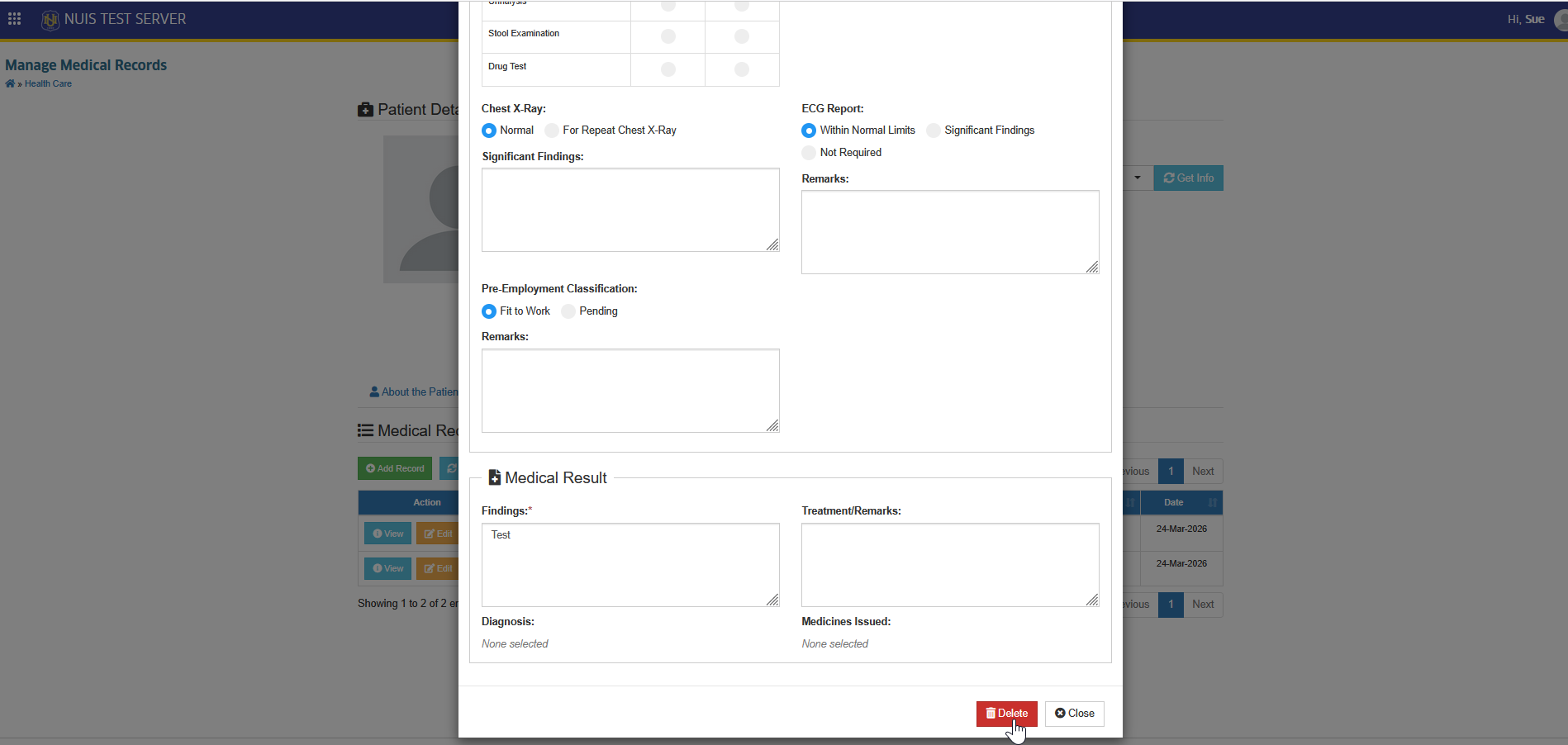Click Add Record button
1568x745 pixels.
(395, 468)
